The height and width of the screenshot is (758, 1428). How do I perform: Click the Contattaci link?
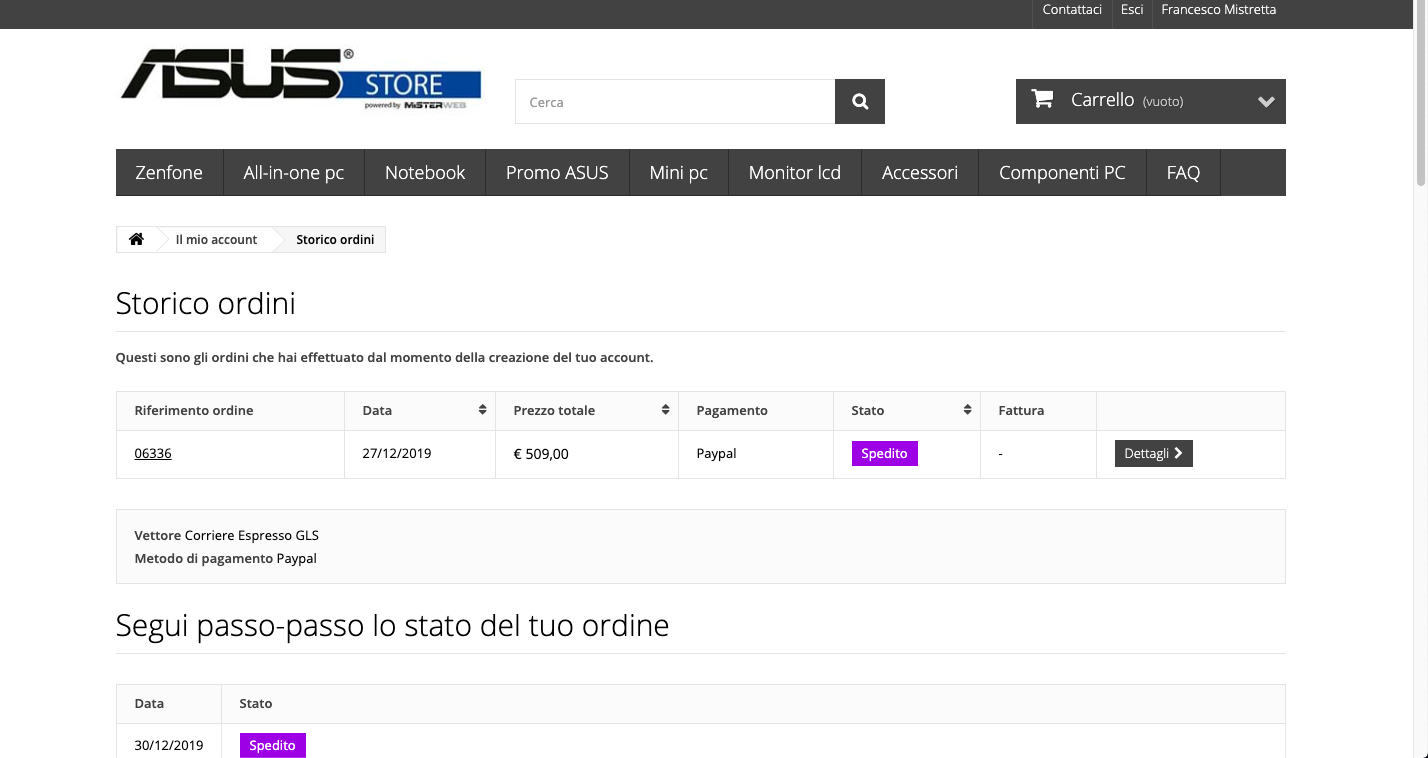pyautogui.click(x=1072, y=10)
